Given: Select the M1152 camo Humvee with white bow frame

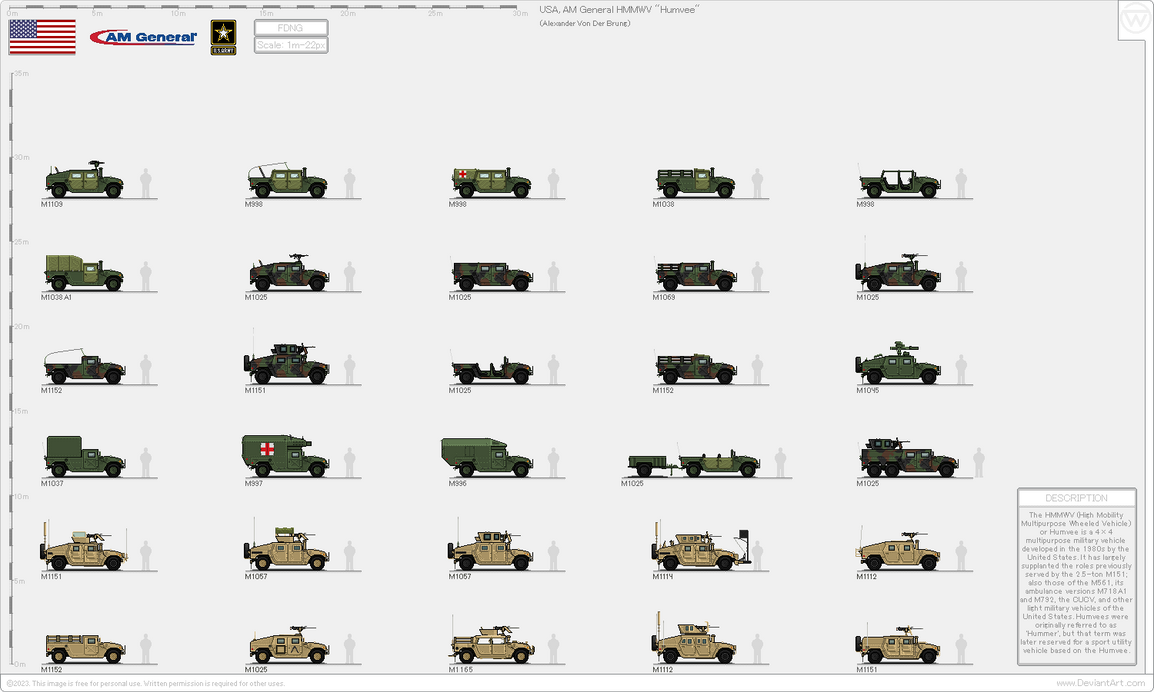Looking at the screenshot, I should tap(85, 367).
